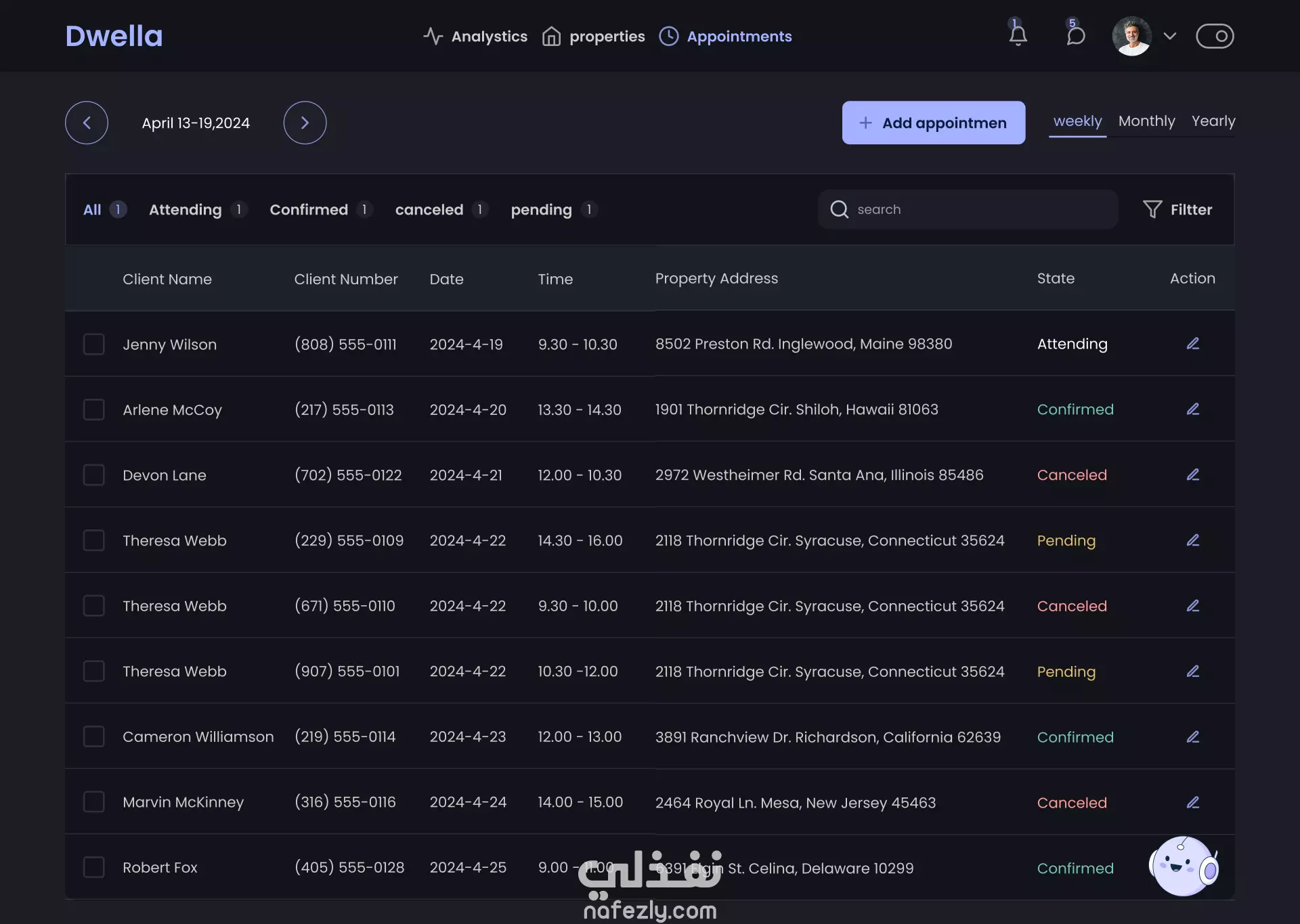The image size is (1300, 924).
Task: Expand the profile dropdown chevron
Action: (1169, 36)
